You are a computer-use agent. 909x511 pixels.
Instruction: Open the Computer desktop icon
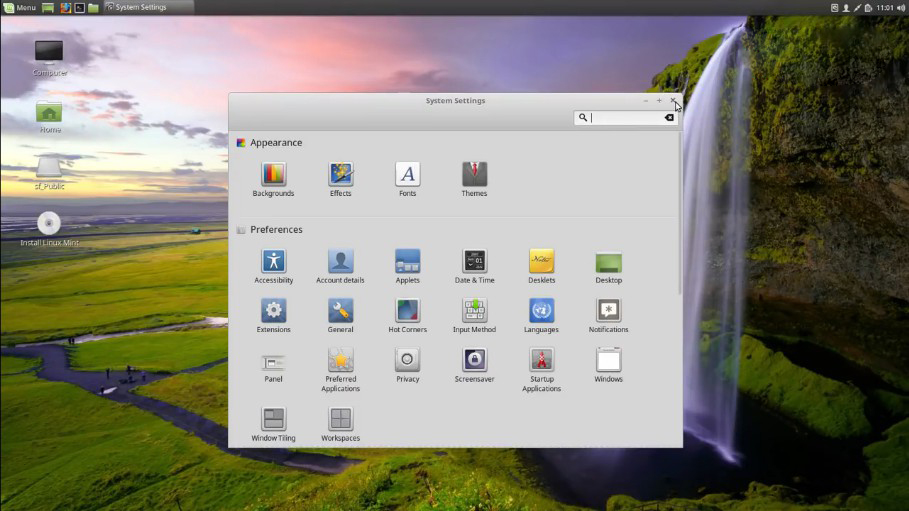(x=49, y=59)
